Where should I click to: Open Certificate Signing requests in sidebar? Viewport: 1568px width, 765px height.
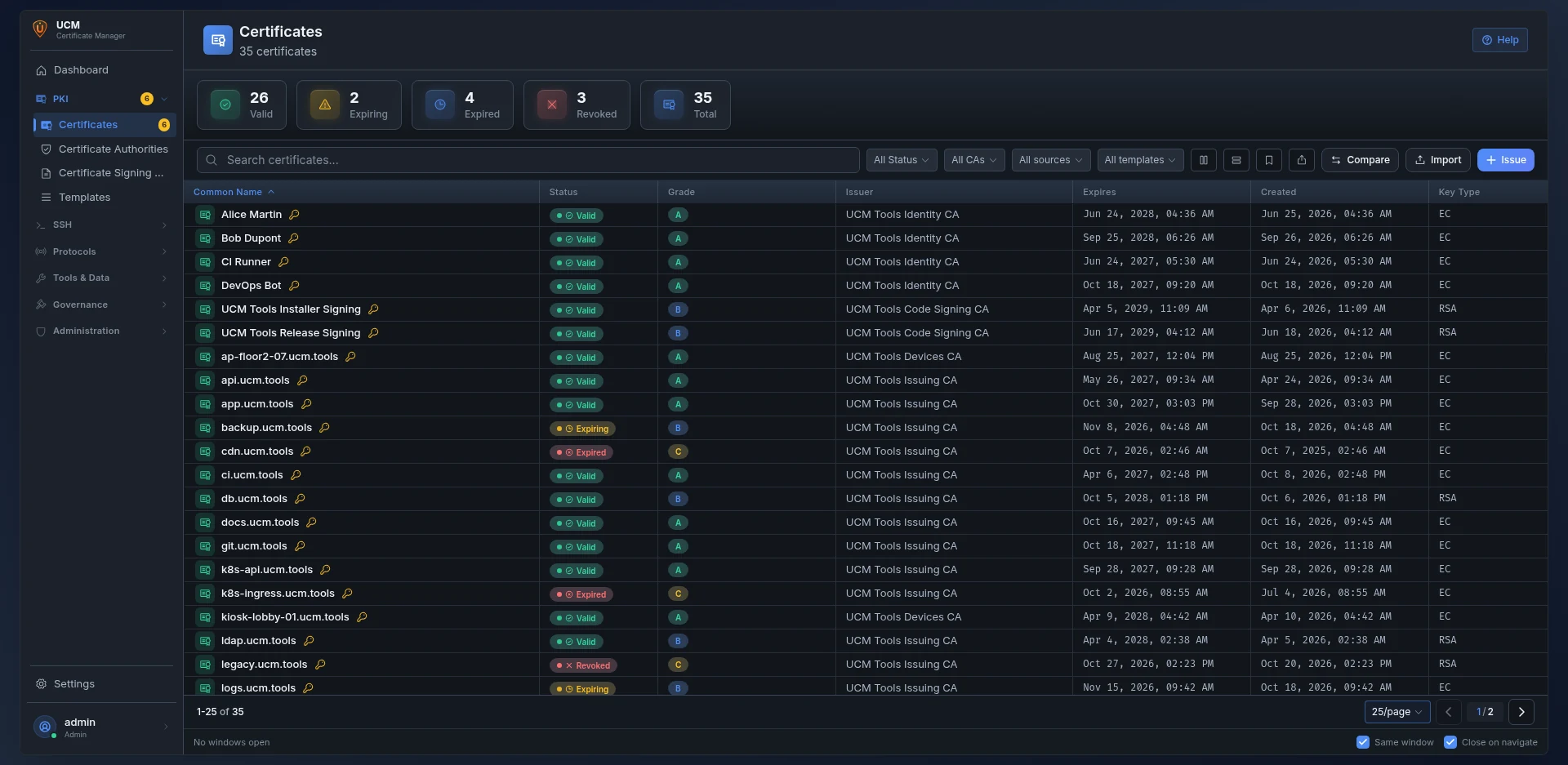[105, 173]
